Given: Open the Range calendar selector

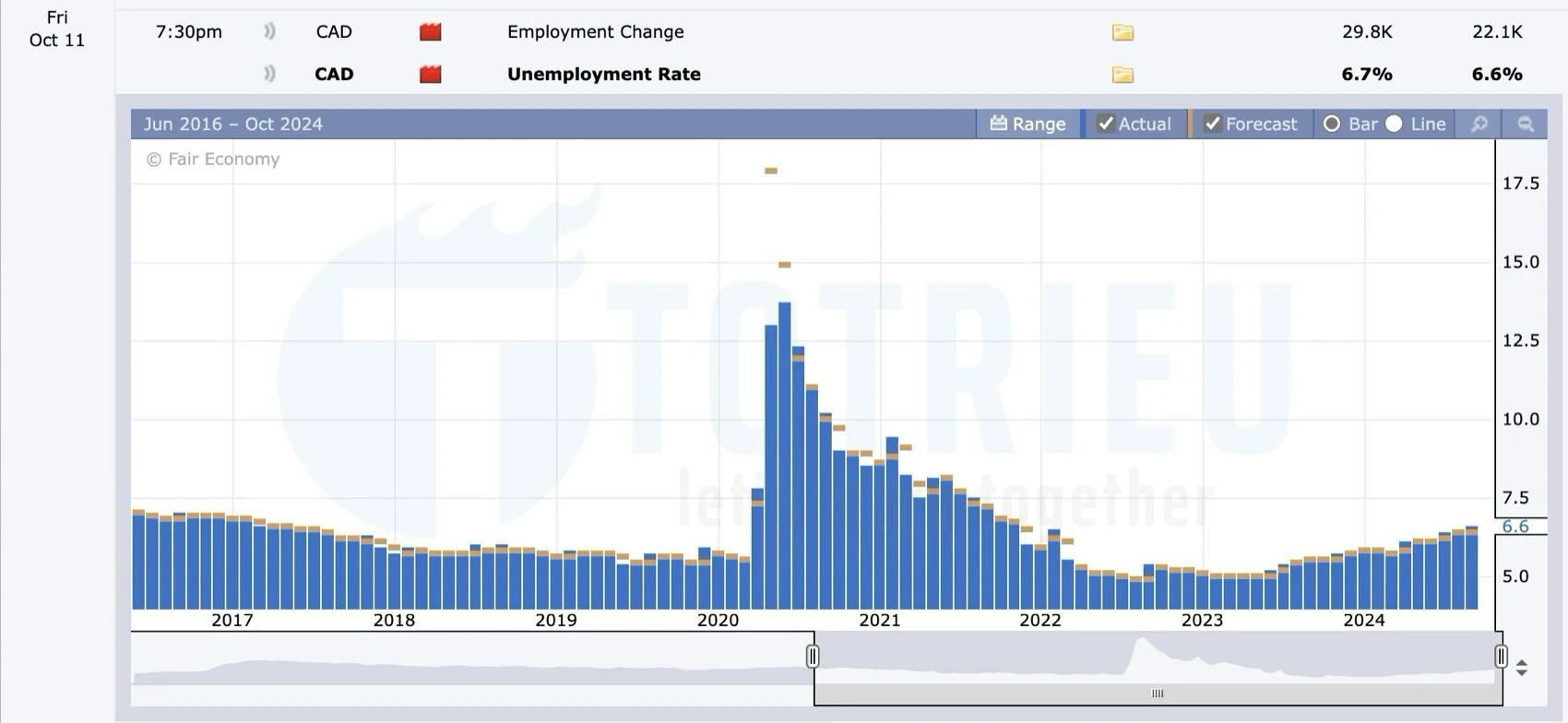Looking at the screenshot, I should (1028, 124).
